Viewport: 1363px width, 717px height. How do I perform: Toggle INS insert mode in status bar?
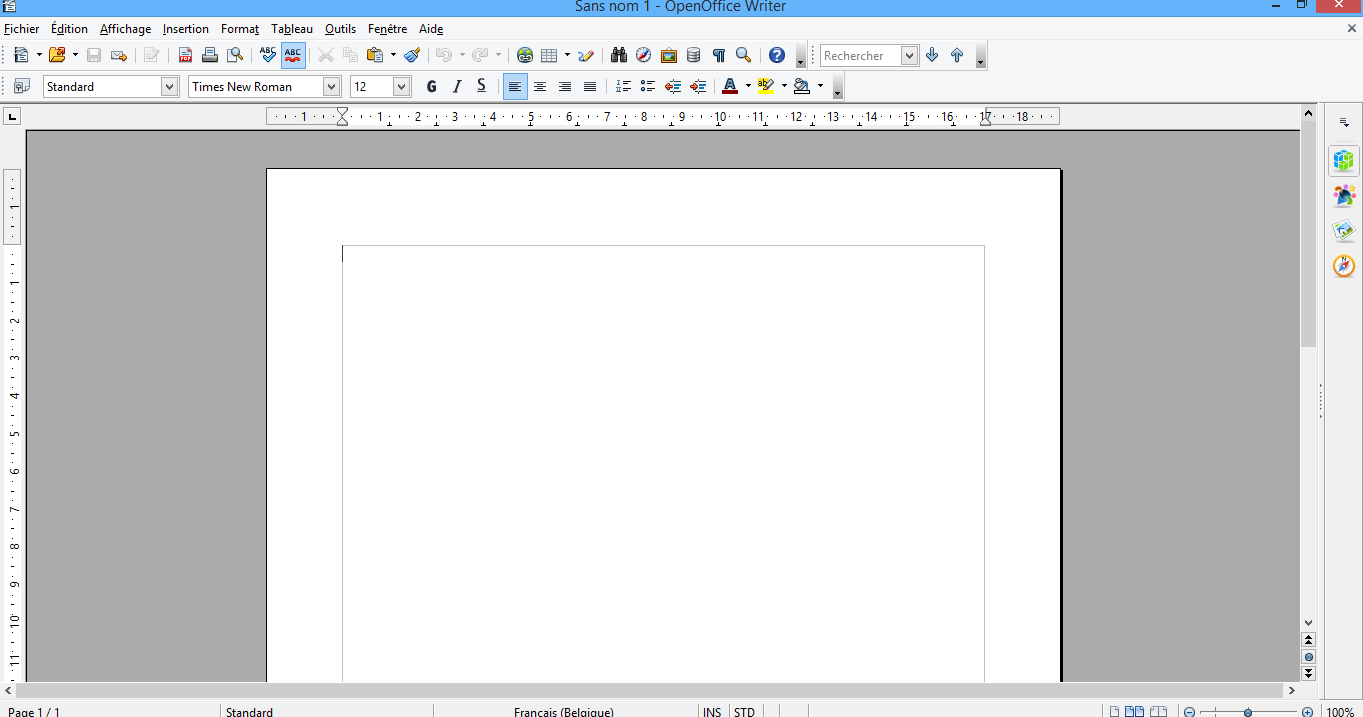(x=712, y=711)
